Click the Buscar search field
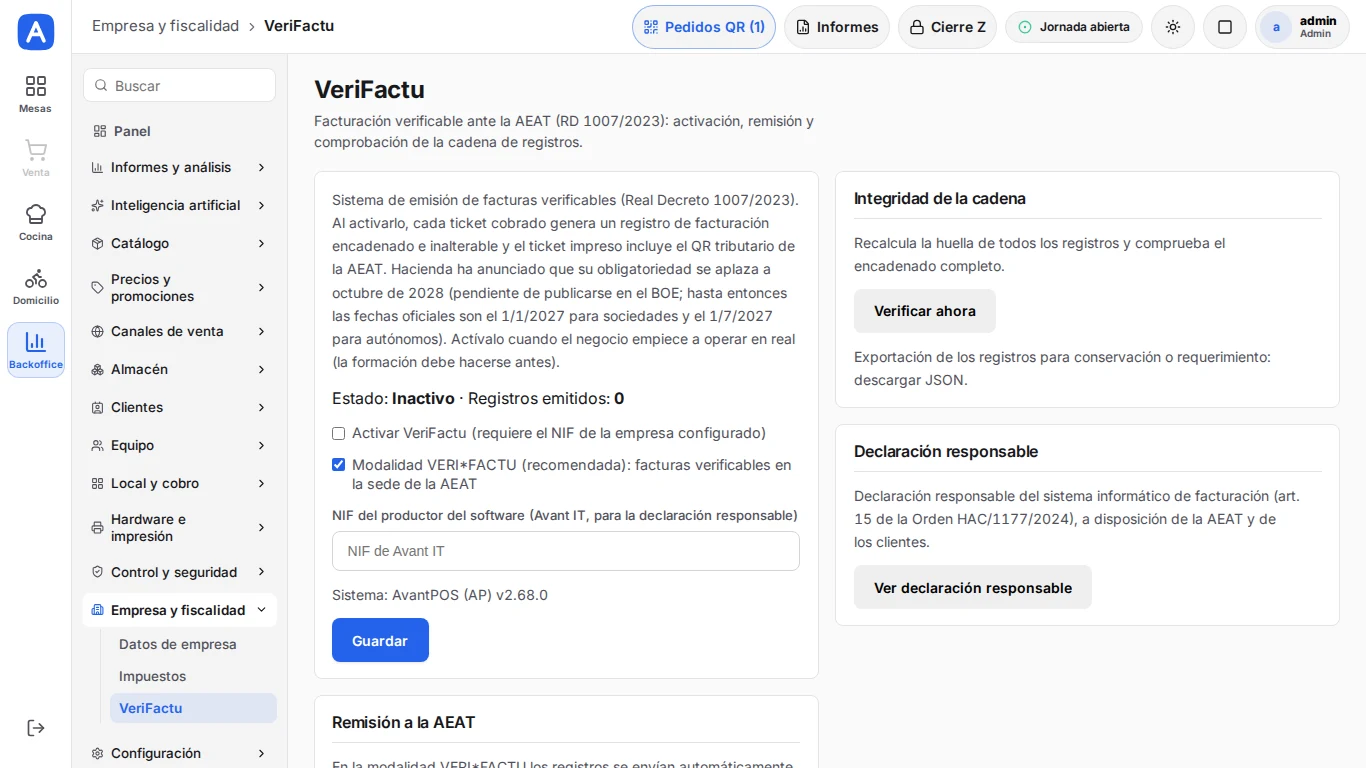 tap(179, 85)
